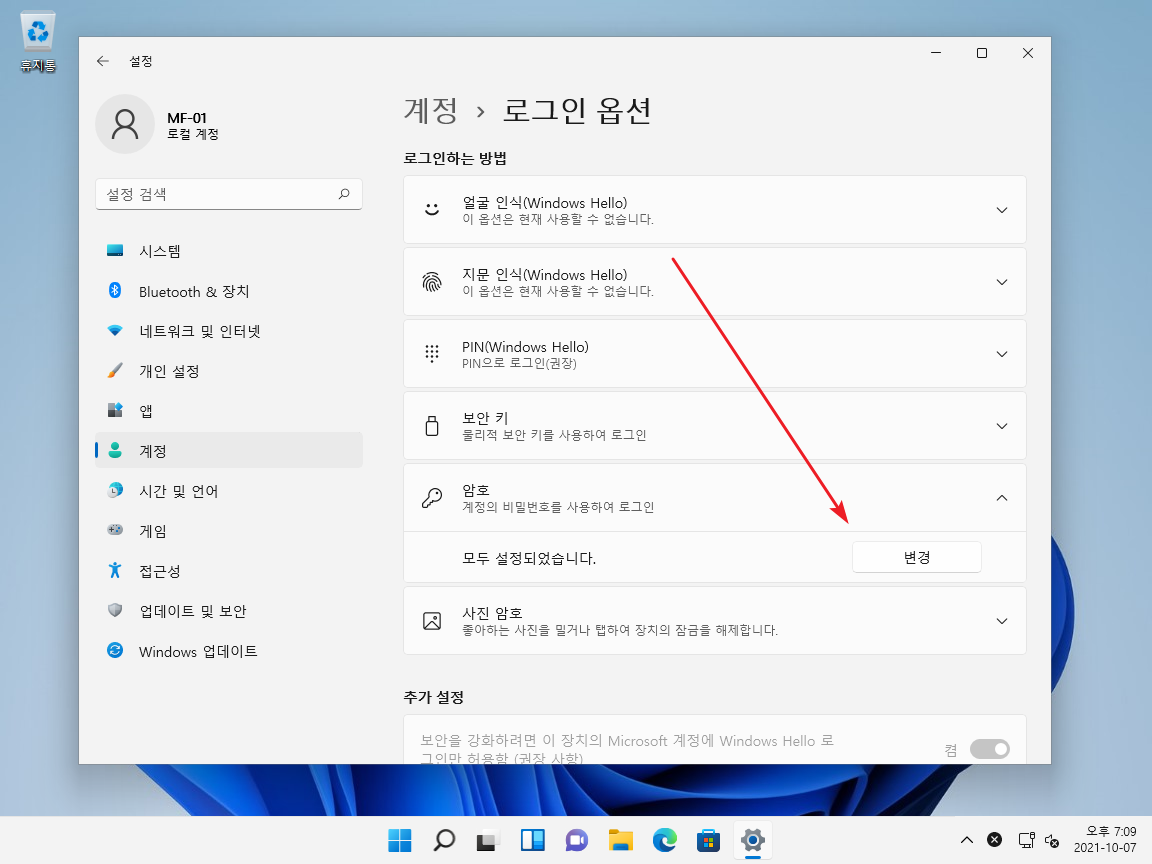Open 접근성 settings in the sidebar

click(228, 571)
